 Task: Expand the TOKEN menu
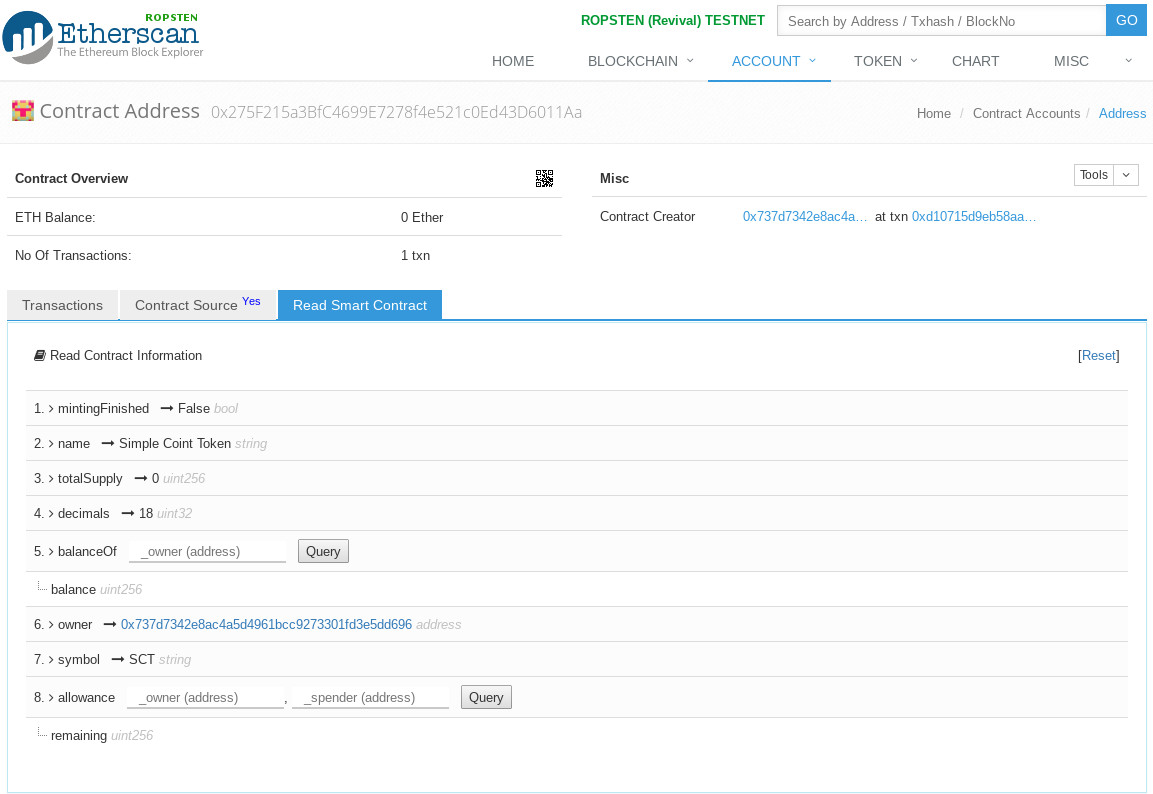point(885,61)
